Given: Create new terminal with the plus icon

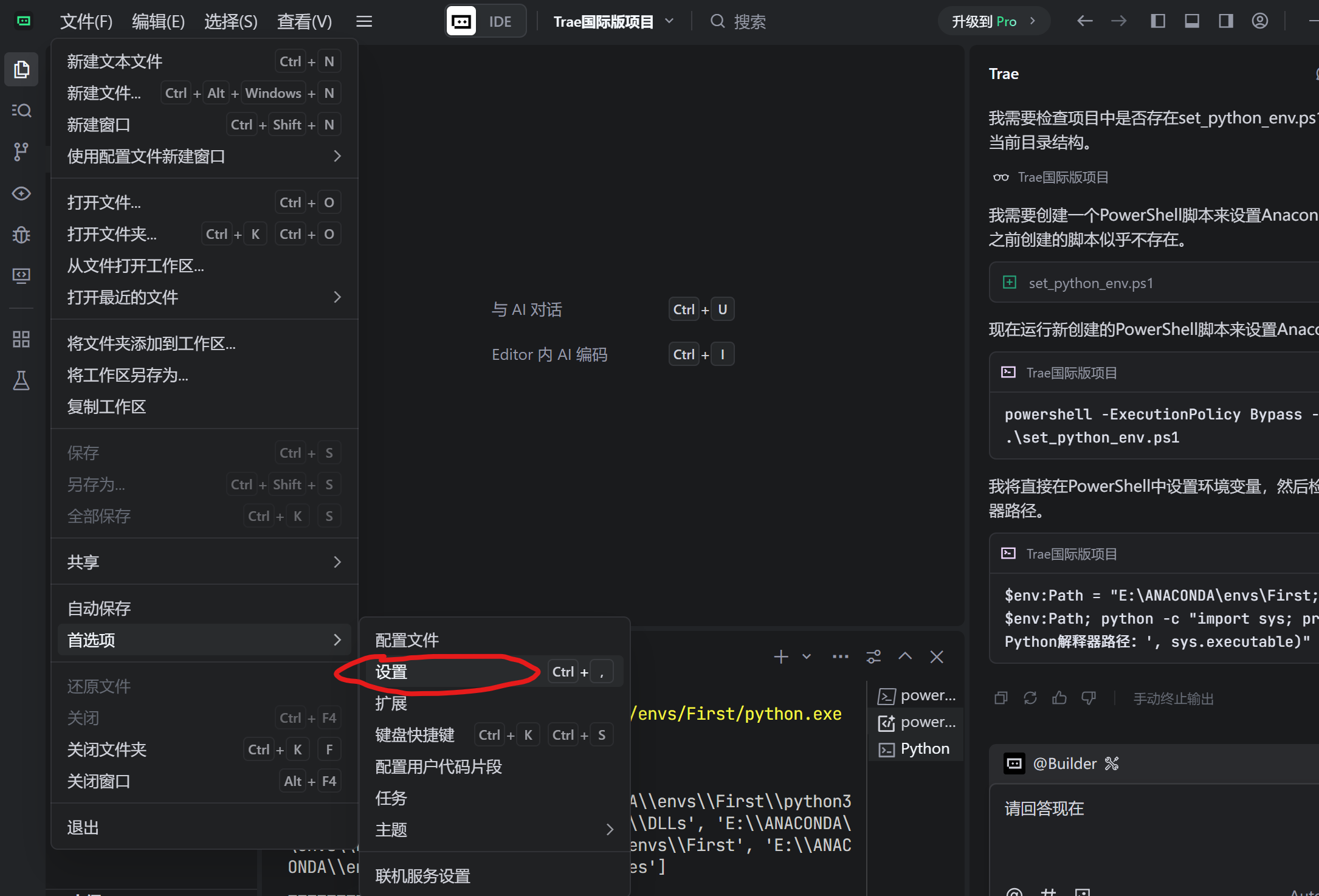Looking at the screenshot, I should click(x=781, y=656).
